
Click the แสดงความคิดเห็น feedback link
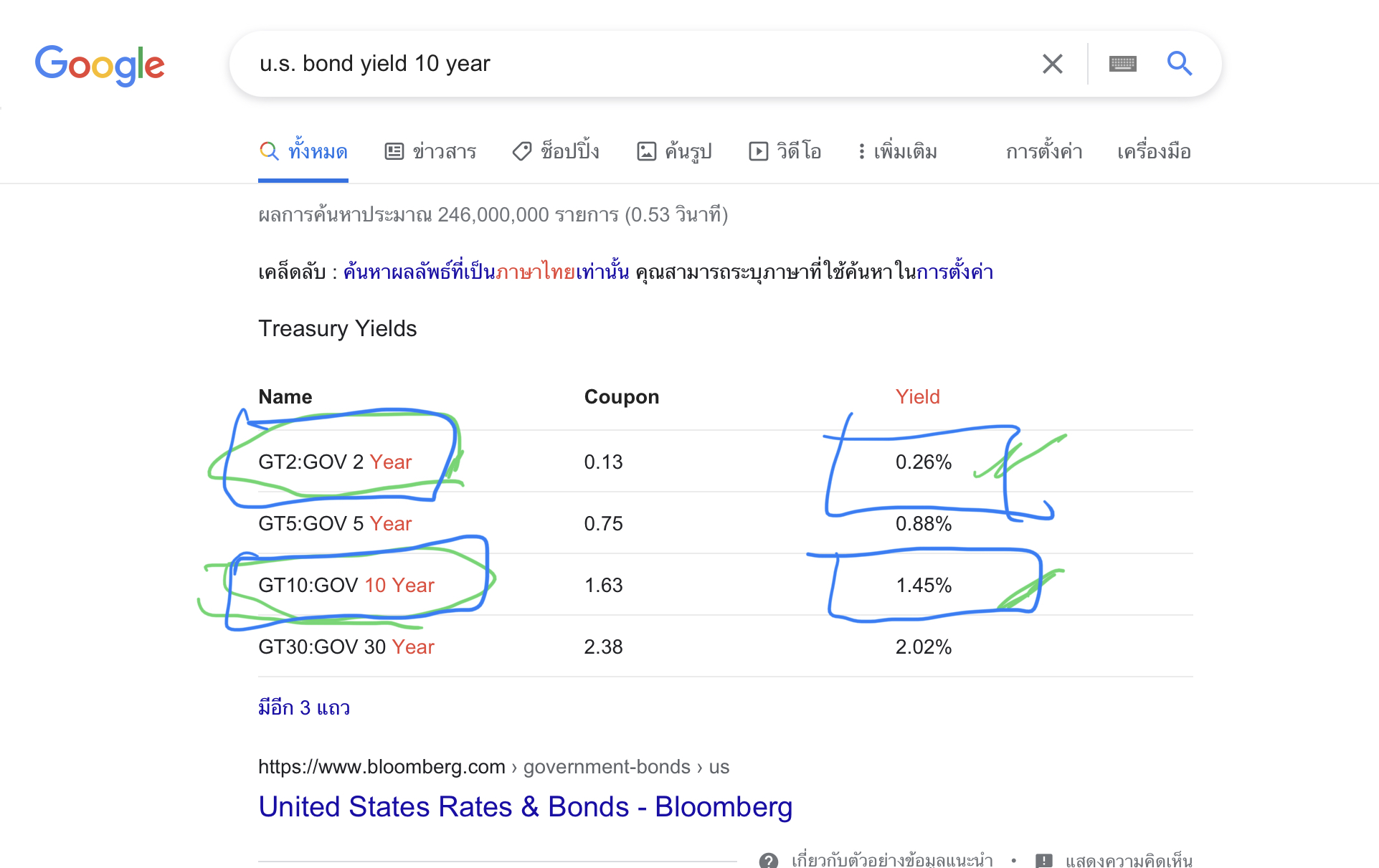(1128, 859)
